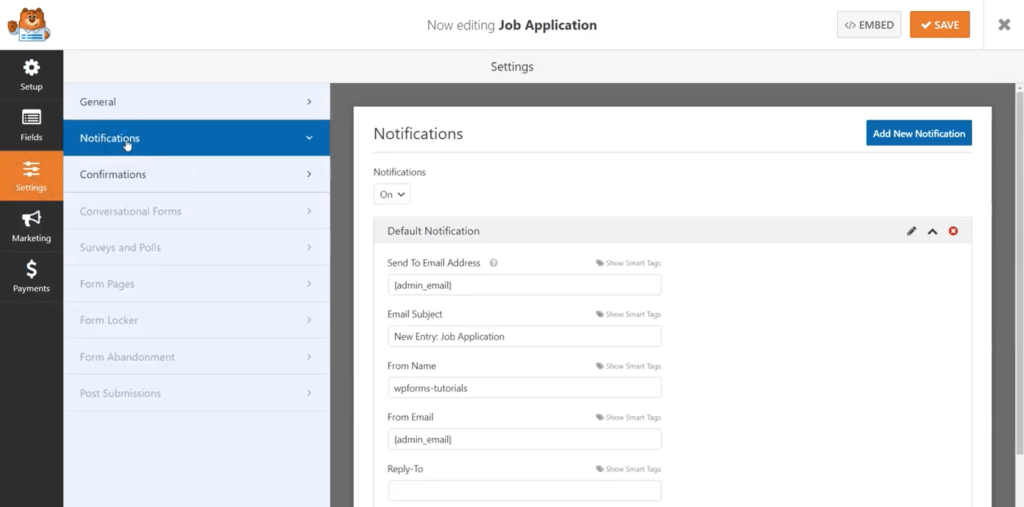Click the Notifications panel heading
The height and width of the screenshot is (507, 1024).
click(x=418, y=134)
